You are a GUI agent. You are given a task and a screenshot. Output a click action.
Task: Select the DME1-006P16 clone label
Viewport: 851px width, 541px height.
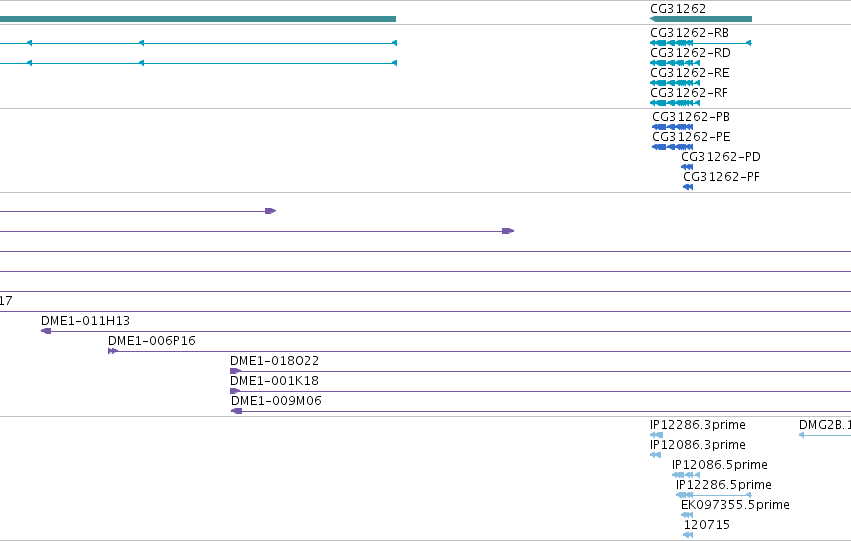(151, 341)
